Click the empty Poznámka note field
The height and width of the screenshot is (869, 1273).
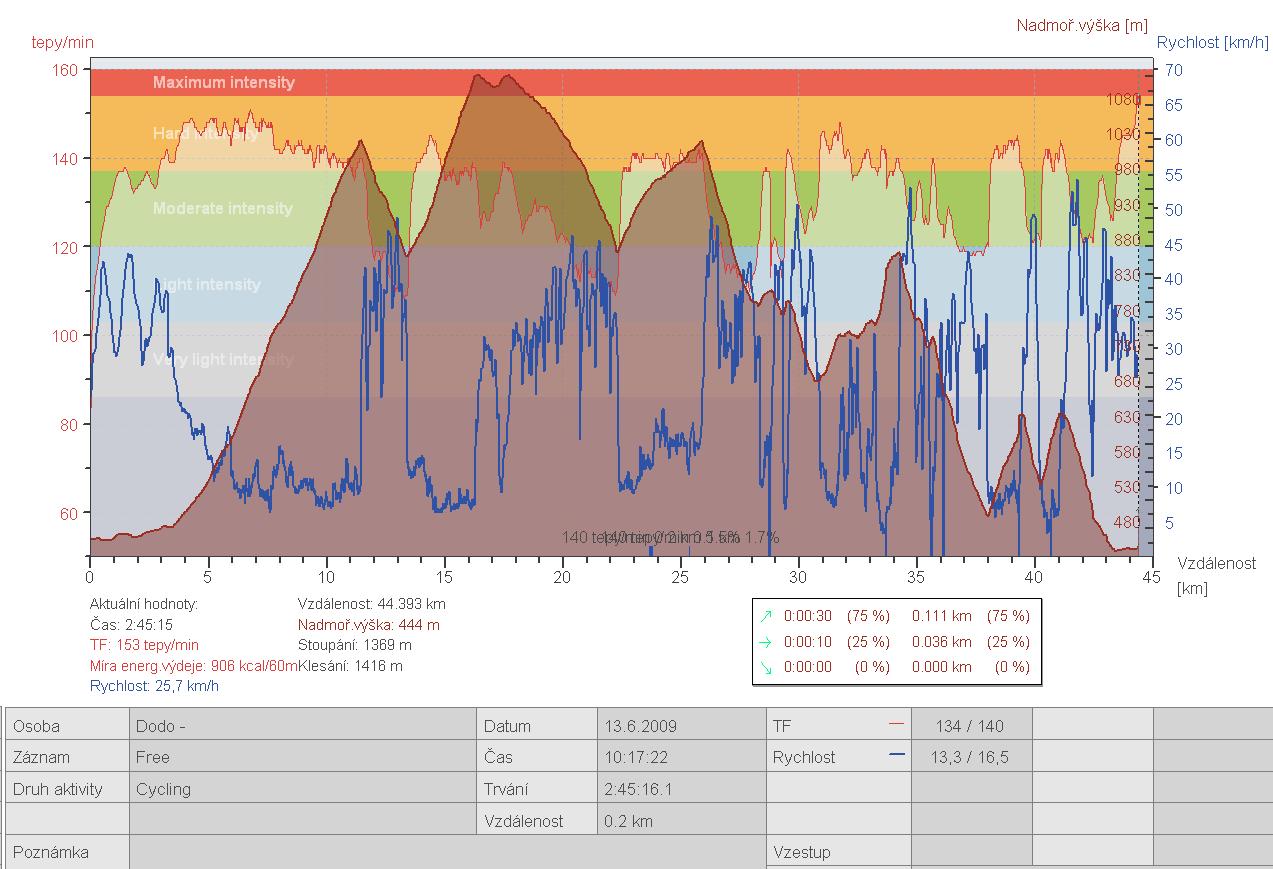(447, 853)
